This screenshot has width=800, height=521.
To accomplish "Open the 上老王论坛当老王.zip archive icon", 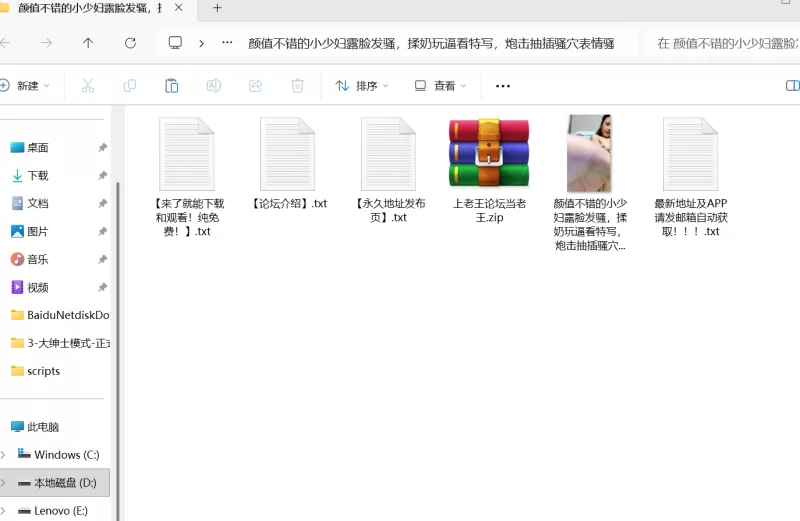I will [488, 153].
